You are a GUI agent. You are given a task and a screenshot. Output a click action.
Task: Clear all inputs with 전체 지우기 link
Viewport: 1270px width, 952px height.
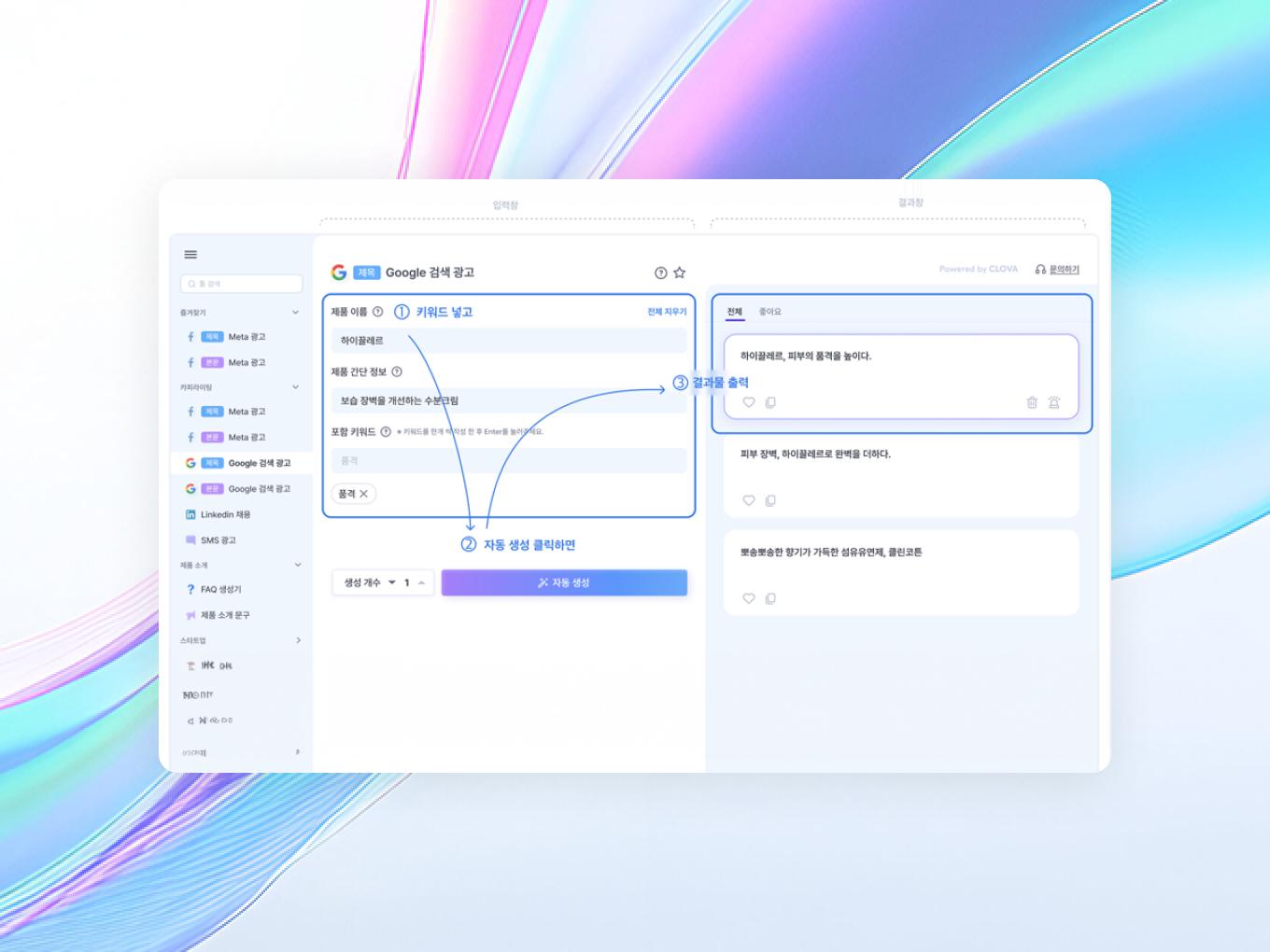click(664, 311)
